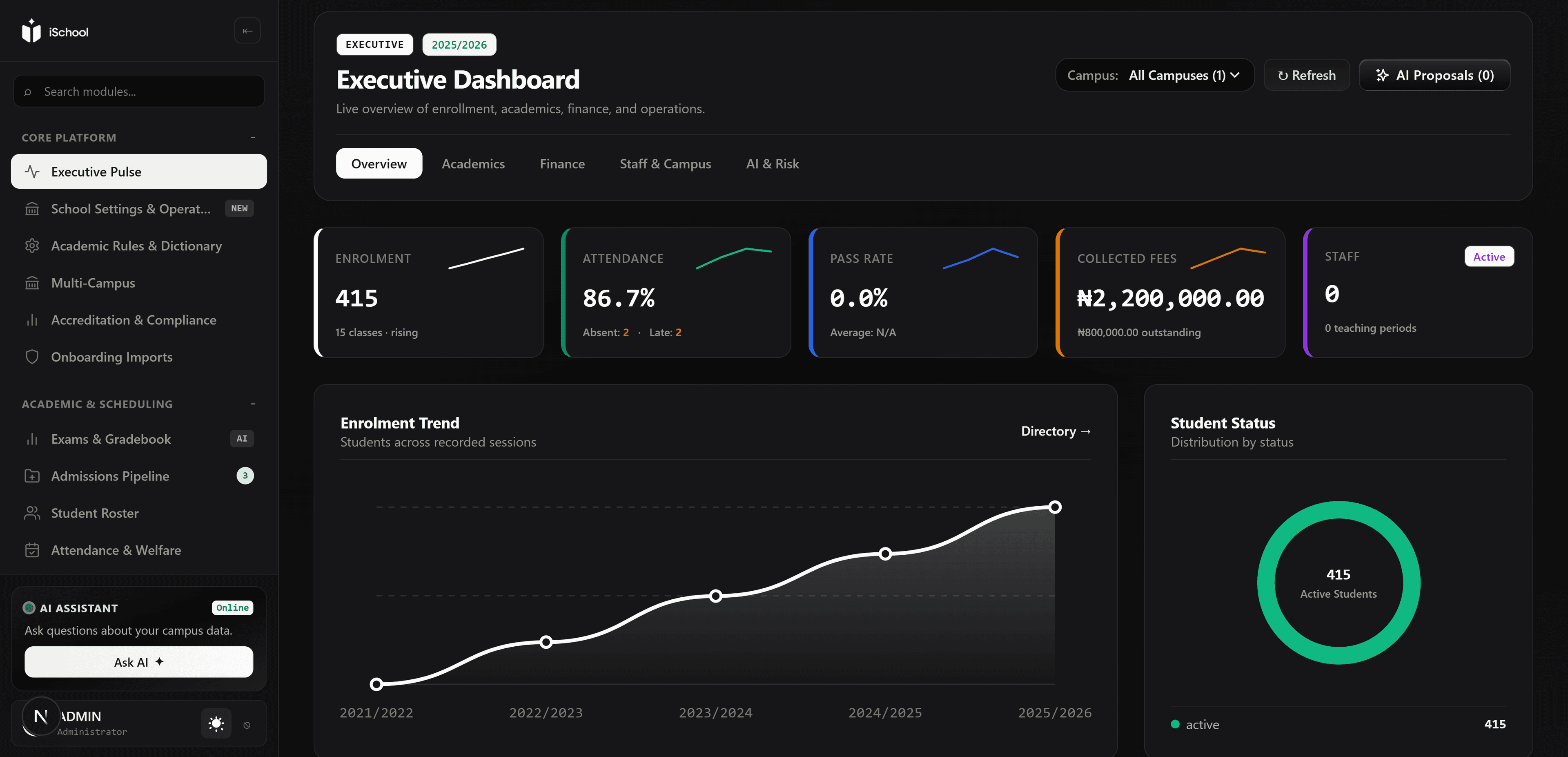Click the small circular icon beside the sun
Viewport: 1568px width, 757px height.
[247, 725]
